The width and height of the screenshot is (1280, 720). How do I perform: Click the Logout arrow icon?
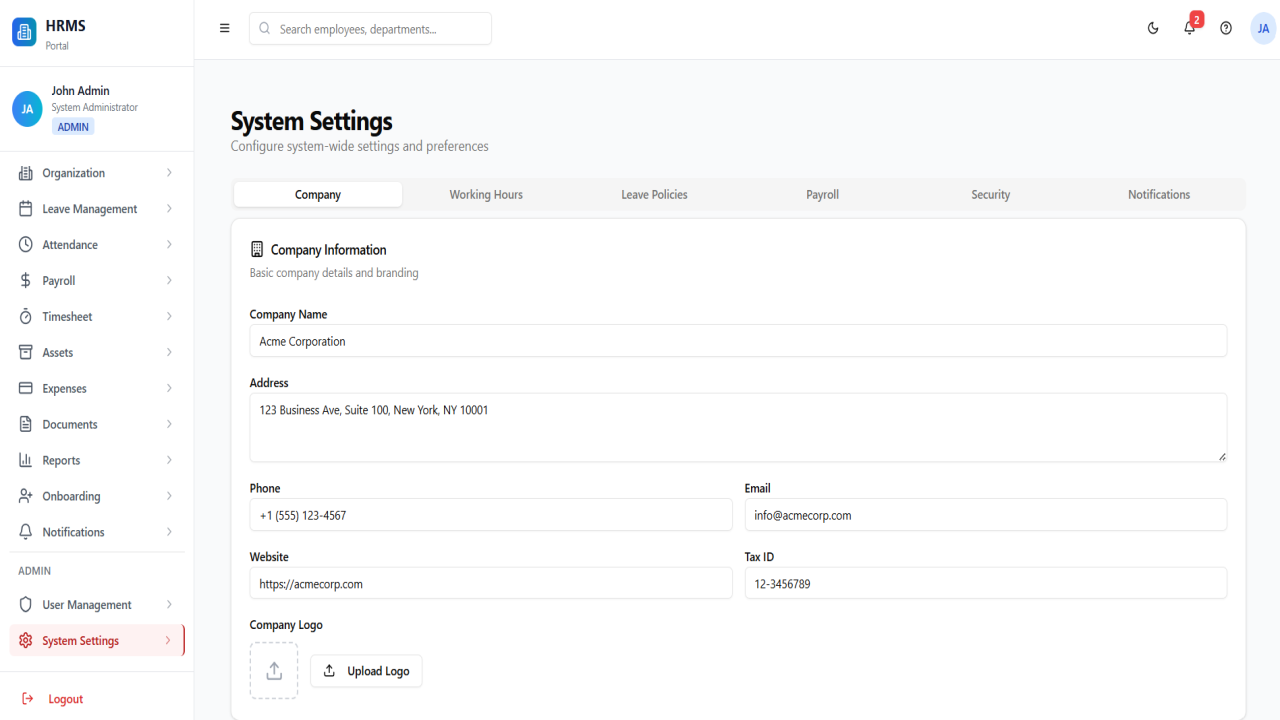click(28, 699)
